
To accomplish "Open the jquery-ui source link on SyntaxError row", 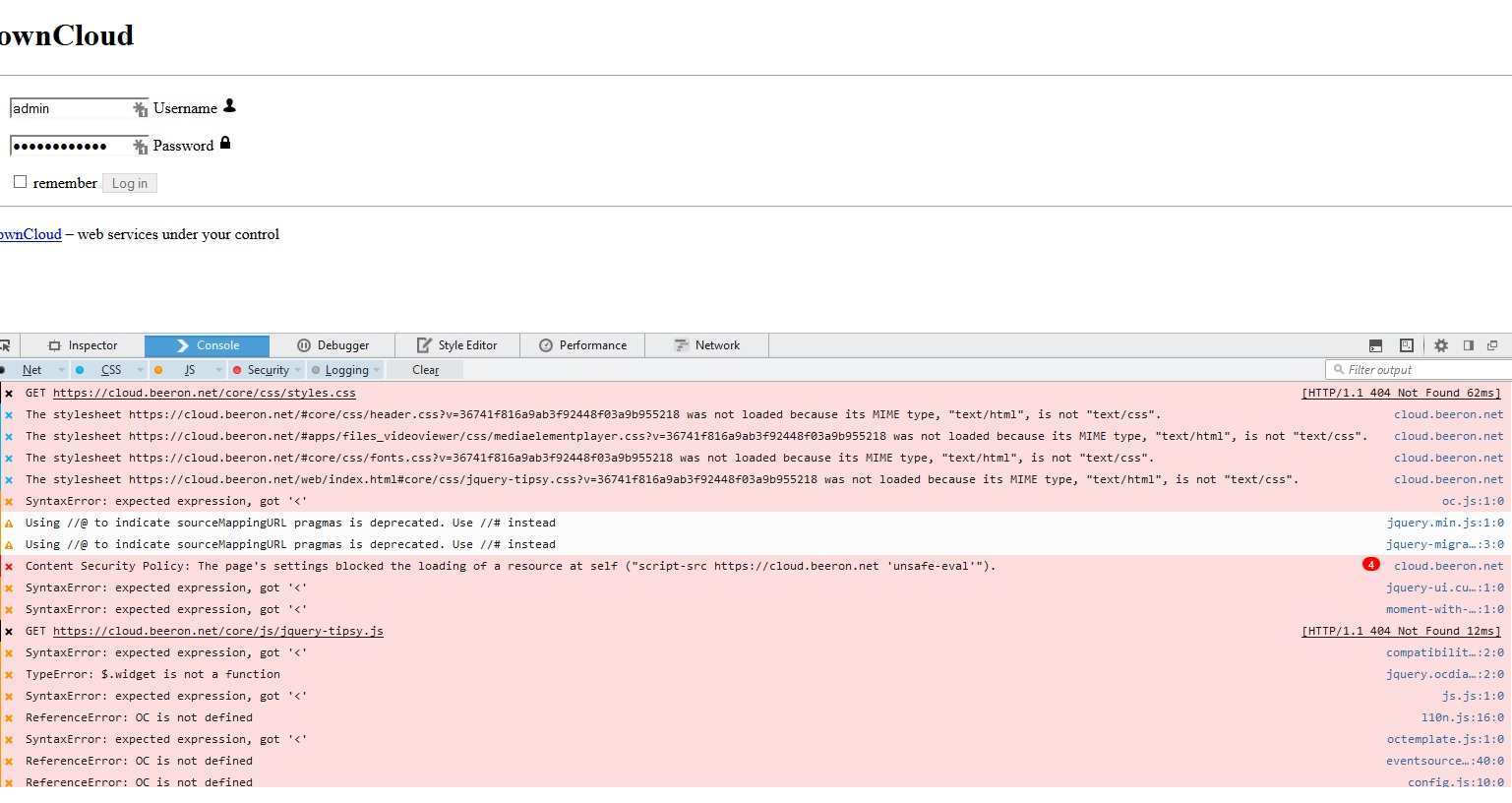I will coord(1445,587).
